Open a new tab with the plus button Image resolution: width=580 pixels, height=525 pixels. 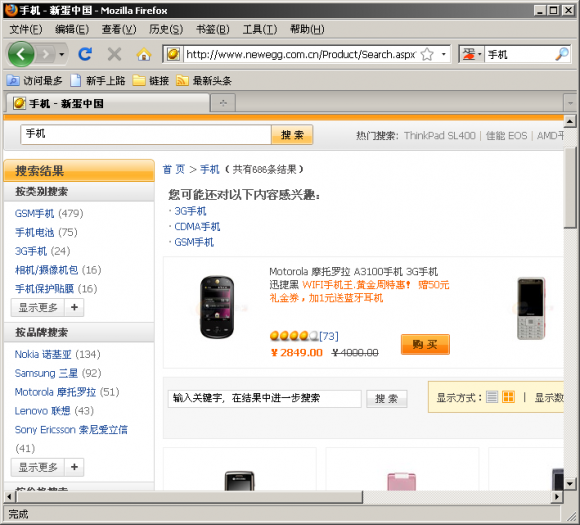point(223,103)
